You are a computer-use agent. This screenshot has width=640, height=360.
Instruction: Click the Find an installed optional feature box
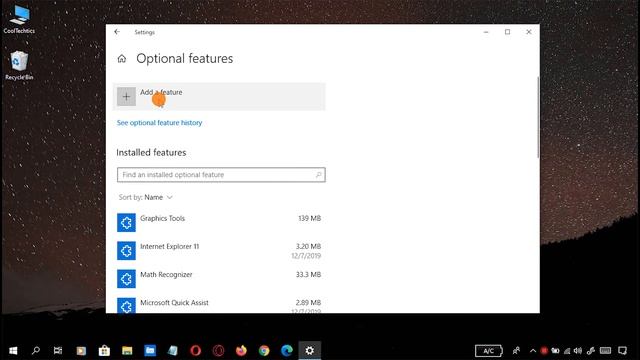(221, 175)
